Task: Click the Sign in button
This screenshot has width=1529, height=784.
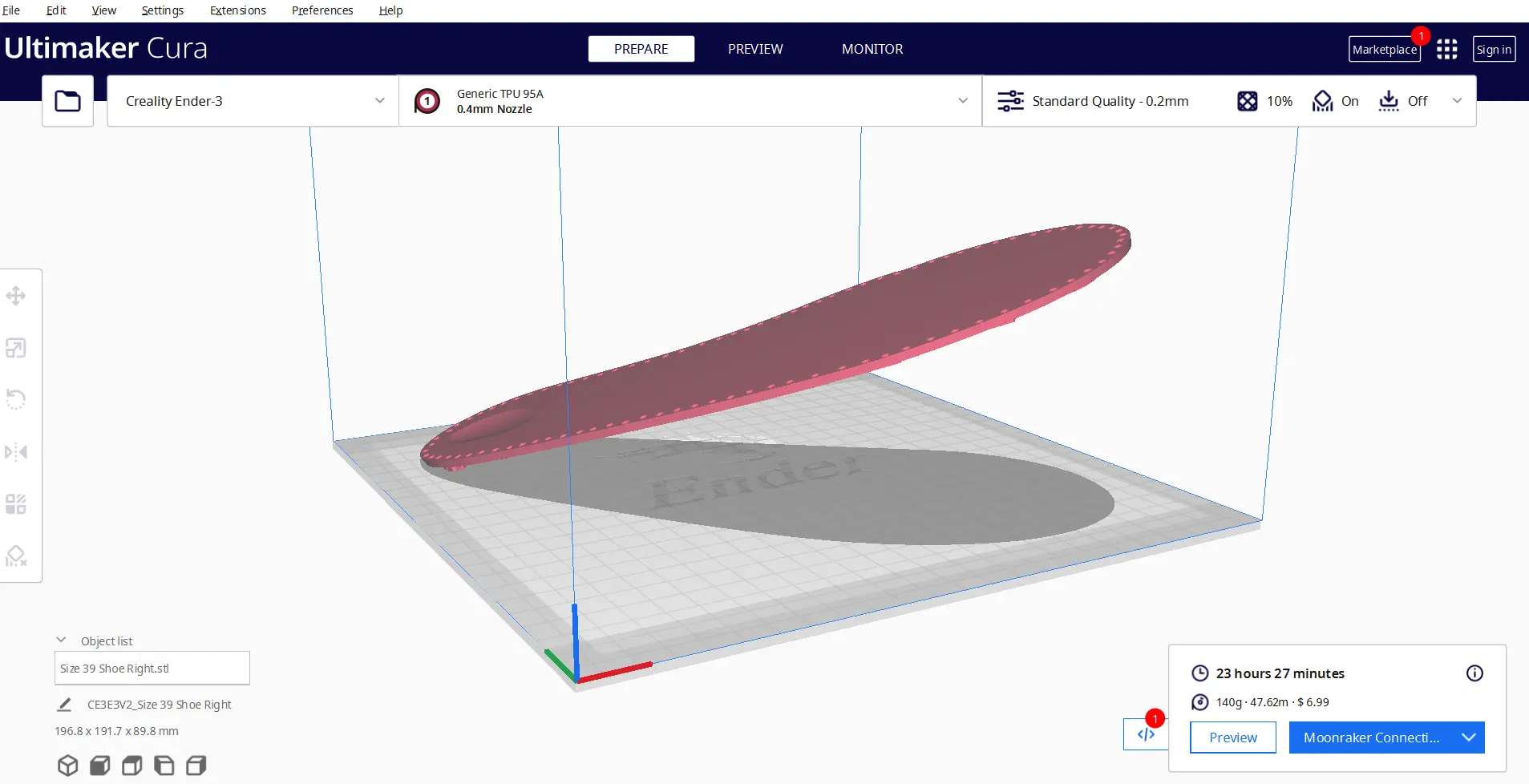Action: click(1494, 50)
